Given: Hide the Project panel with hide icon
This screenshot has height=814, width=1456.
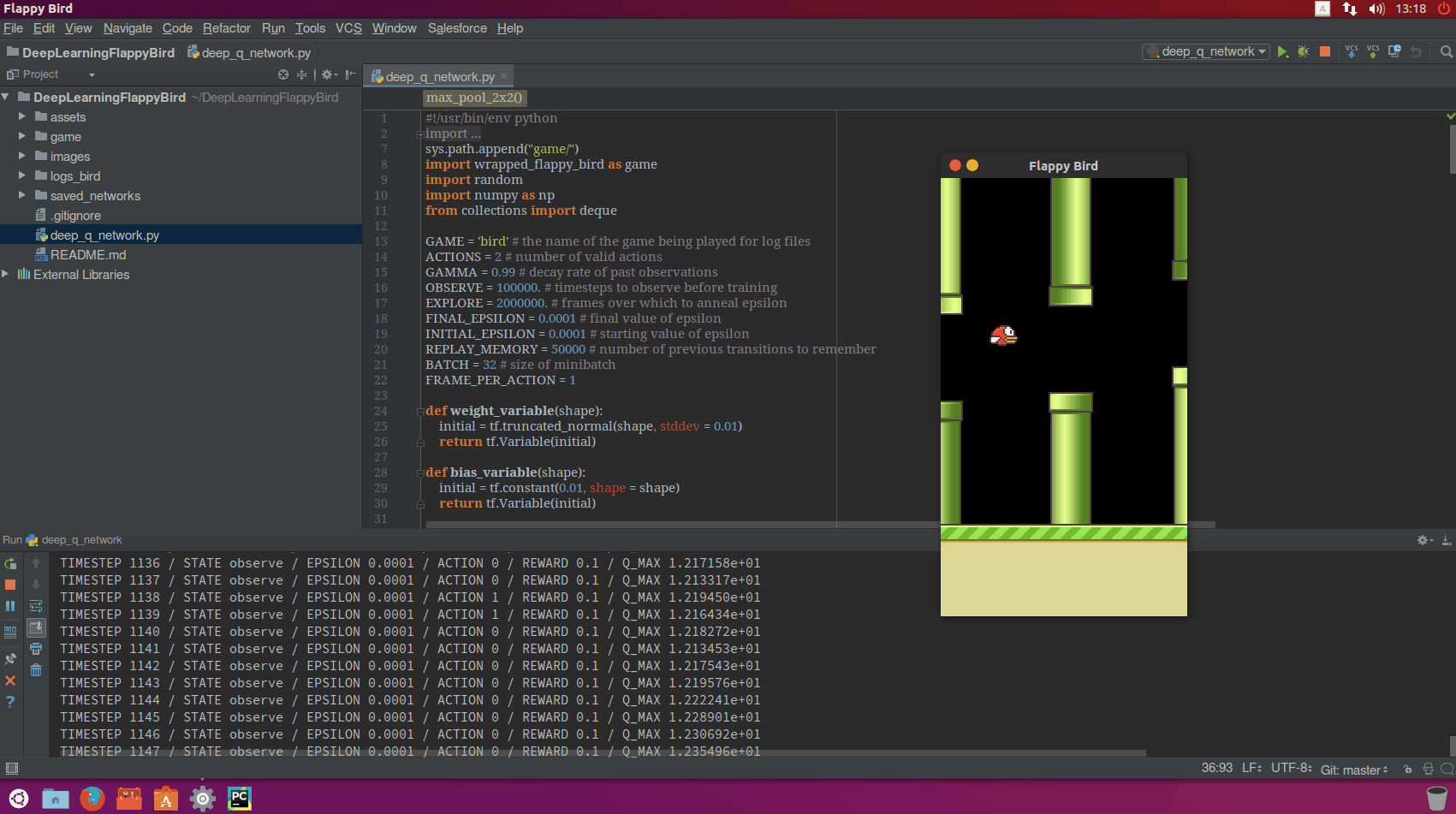Looking at the screenshot, I should click(350, 74).
